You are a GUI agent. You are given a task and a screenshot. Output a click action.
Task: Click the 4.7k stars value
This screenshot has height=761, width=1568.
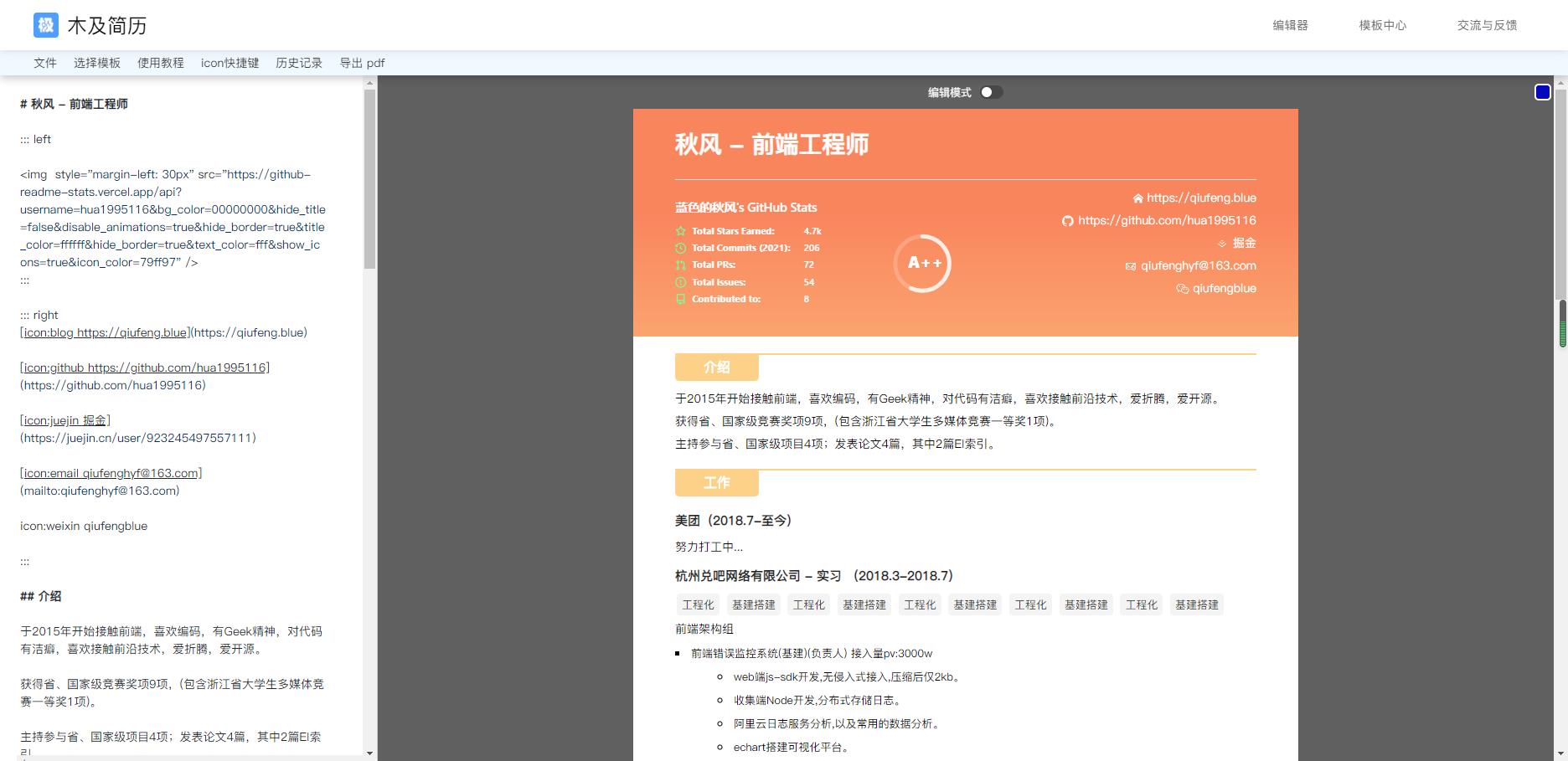pyautogui.click(x=812, y=231)
